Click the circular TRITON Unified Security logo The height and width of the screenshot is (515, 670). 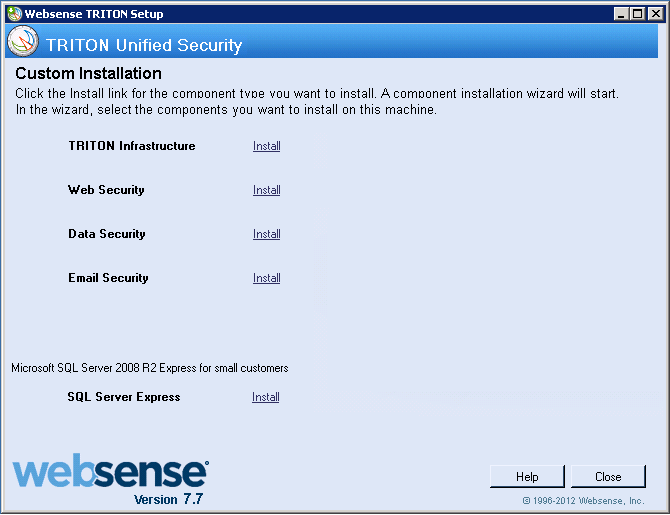23,41
